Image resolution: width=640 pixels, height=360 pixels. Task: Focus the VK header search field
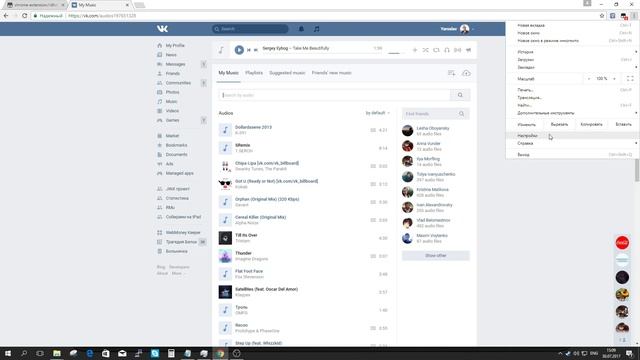[250, 29]
